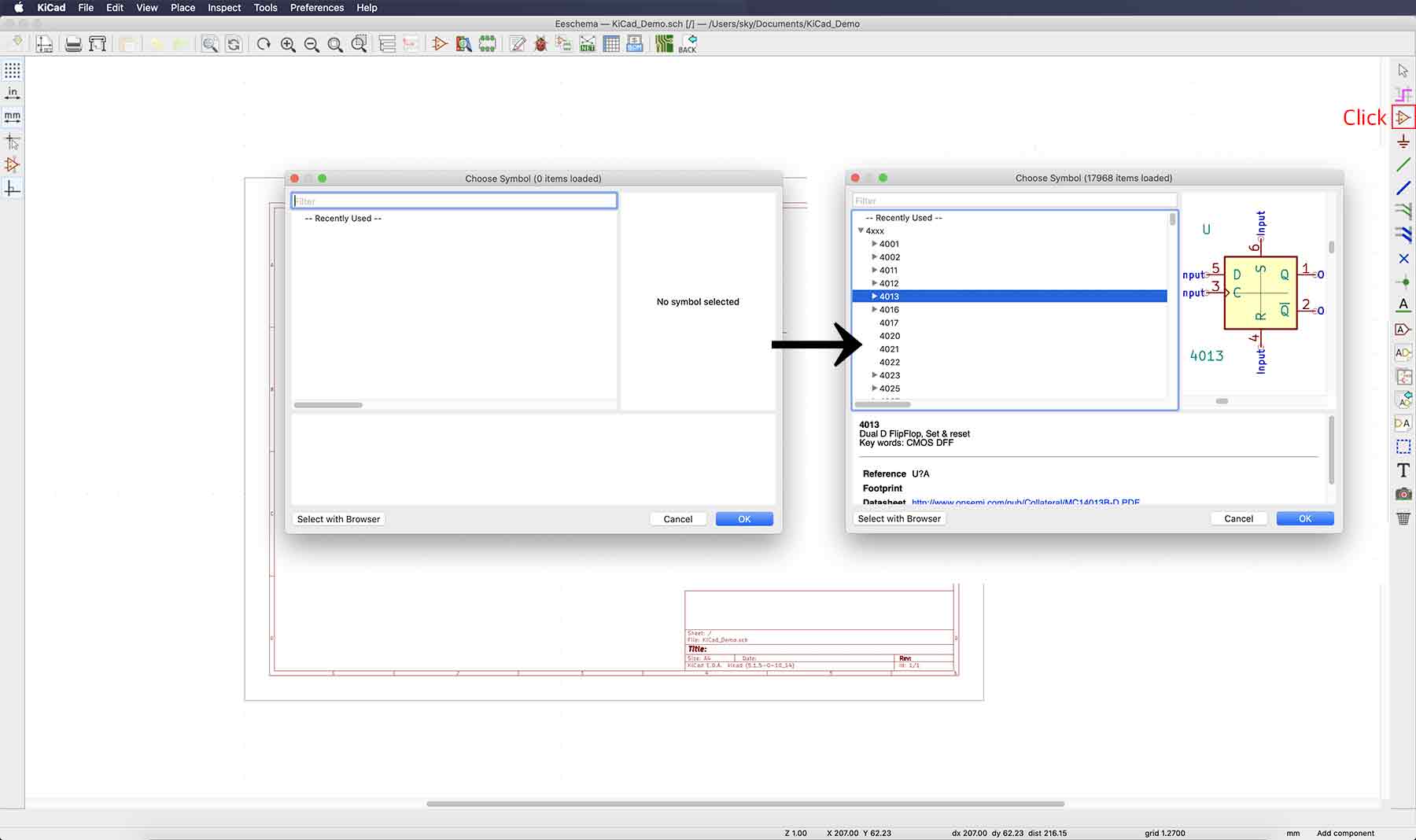
Task: Open the Edit menu
Action: [x=115, y=8]
